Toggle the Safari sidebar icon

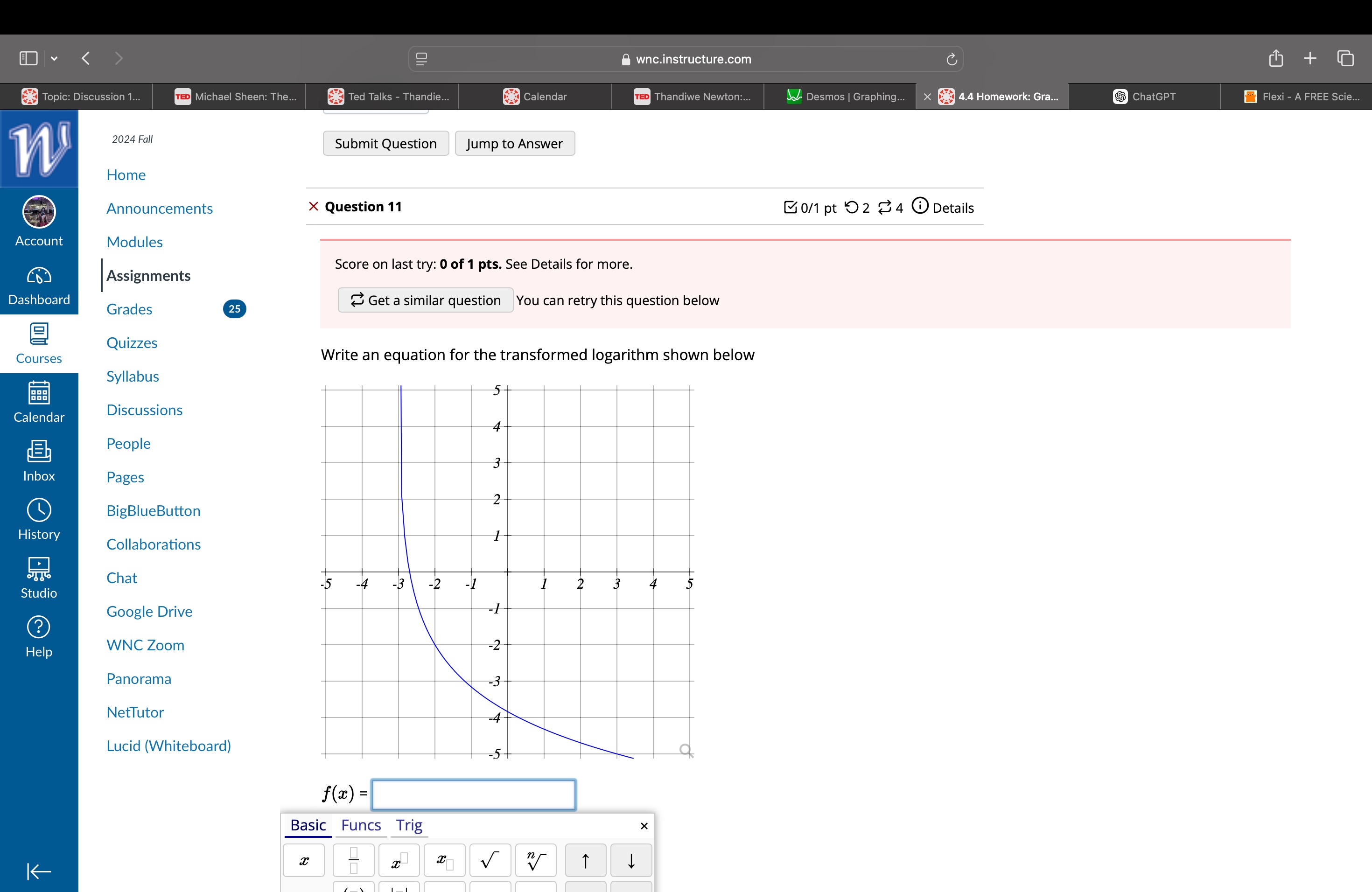coord(28,58)
